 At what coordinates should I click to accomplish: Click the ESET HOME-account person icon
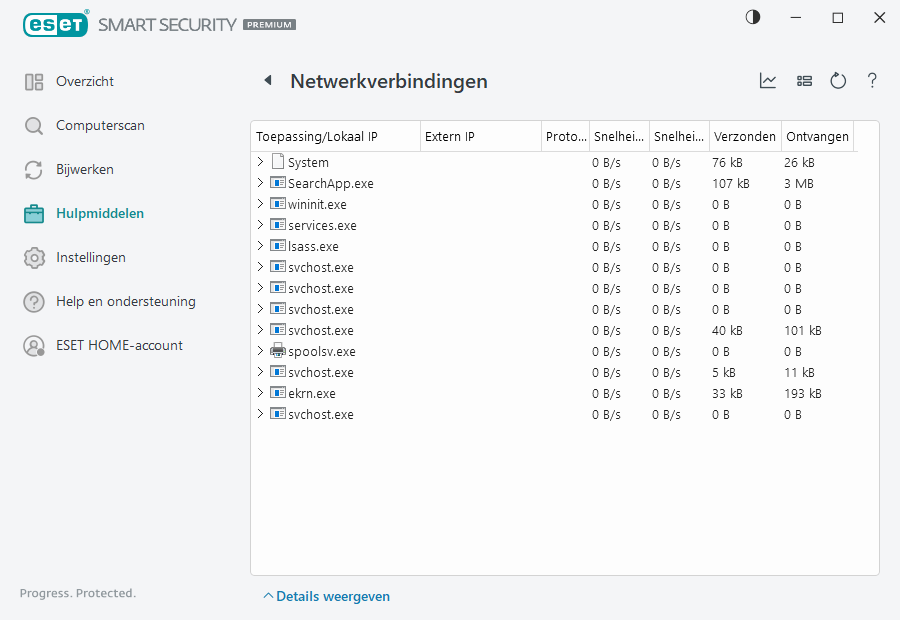click(33, 345)
